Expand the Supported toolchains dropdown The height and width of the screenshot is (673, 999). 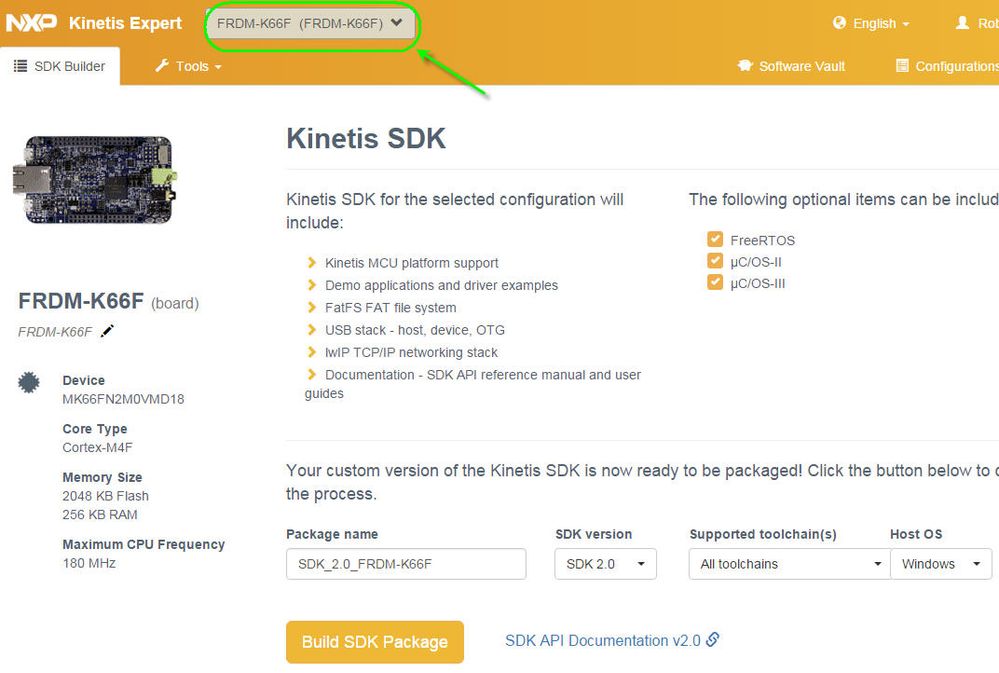click(789, 564)
